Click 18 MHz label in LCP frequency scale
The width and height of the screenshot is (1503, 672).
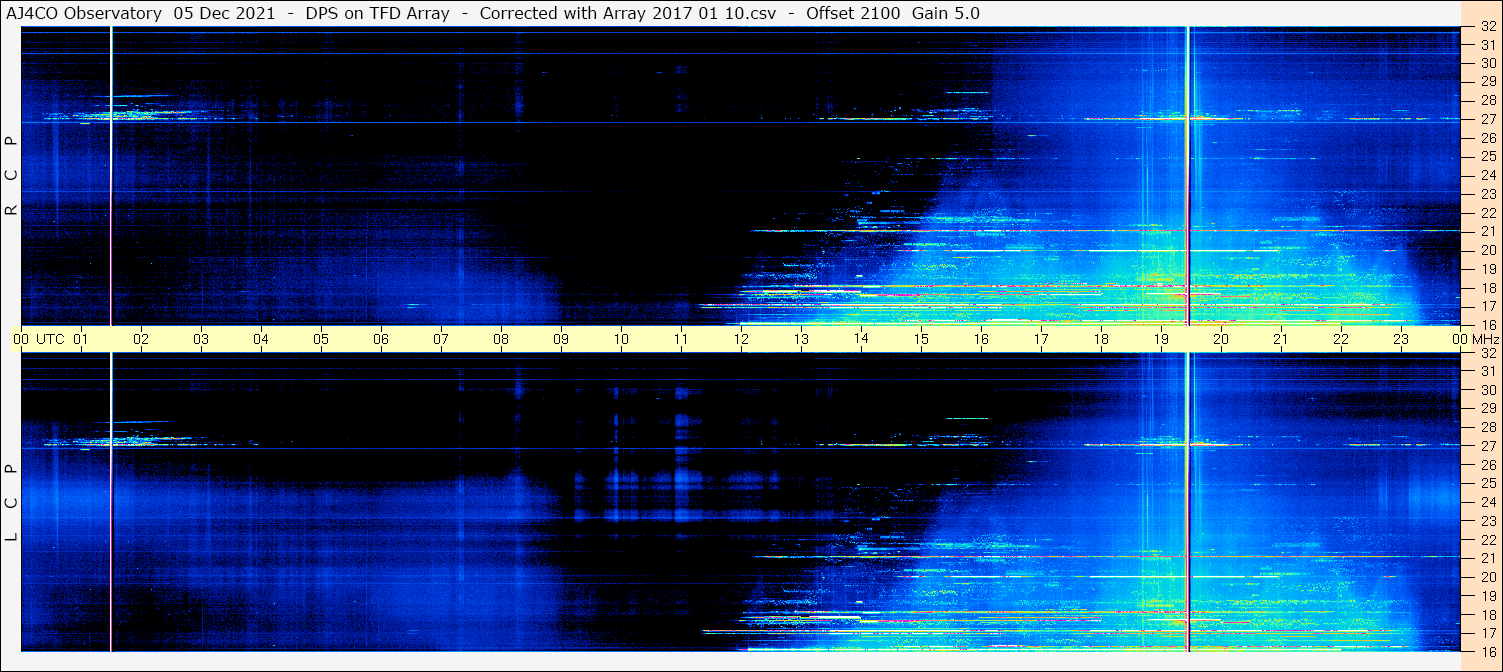tap(1487, 614)
